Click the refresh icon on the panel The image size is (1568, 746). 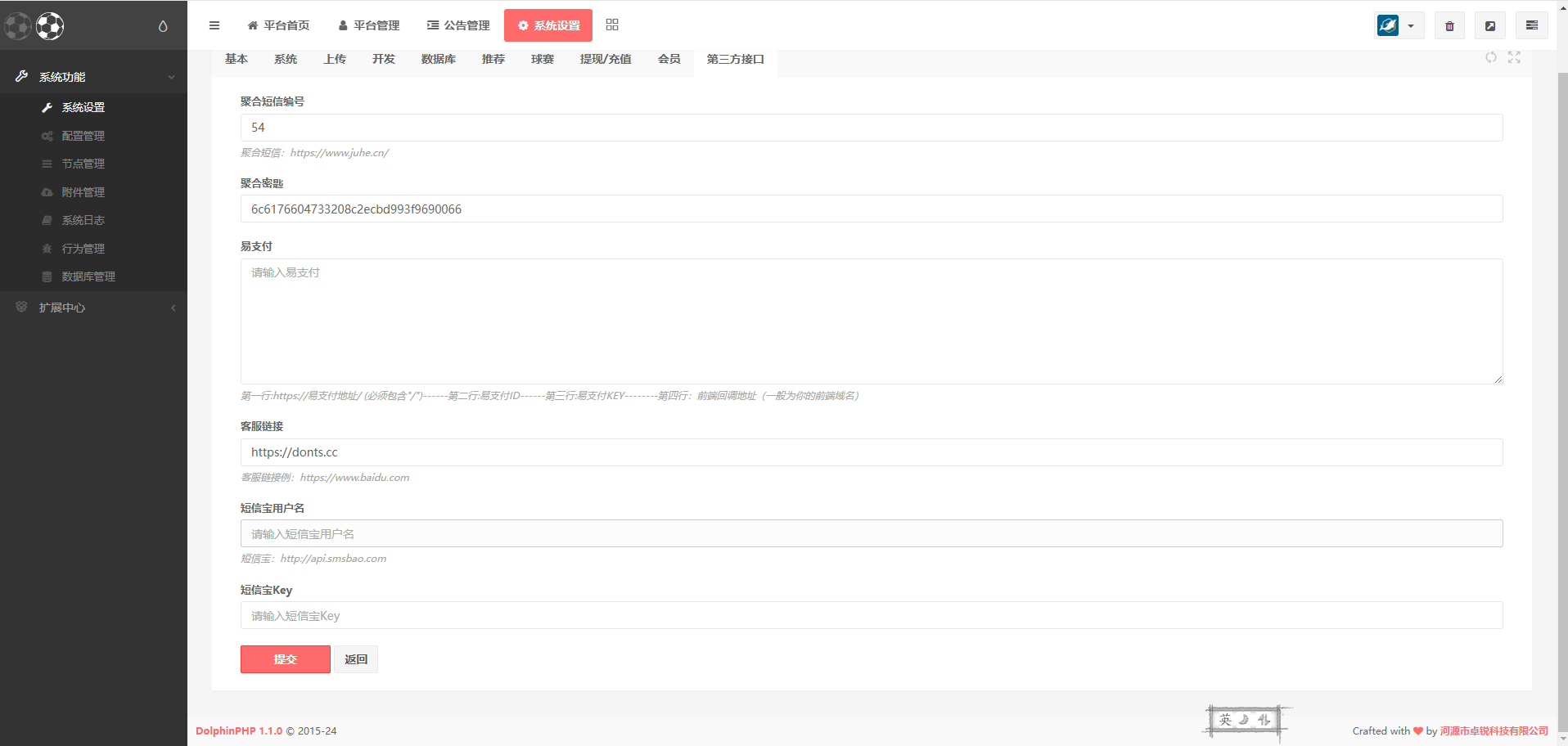tap(1491, 57)
